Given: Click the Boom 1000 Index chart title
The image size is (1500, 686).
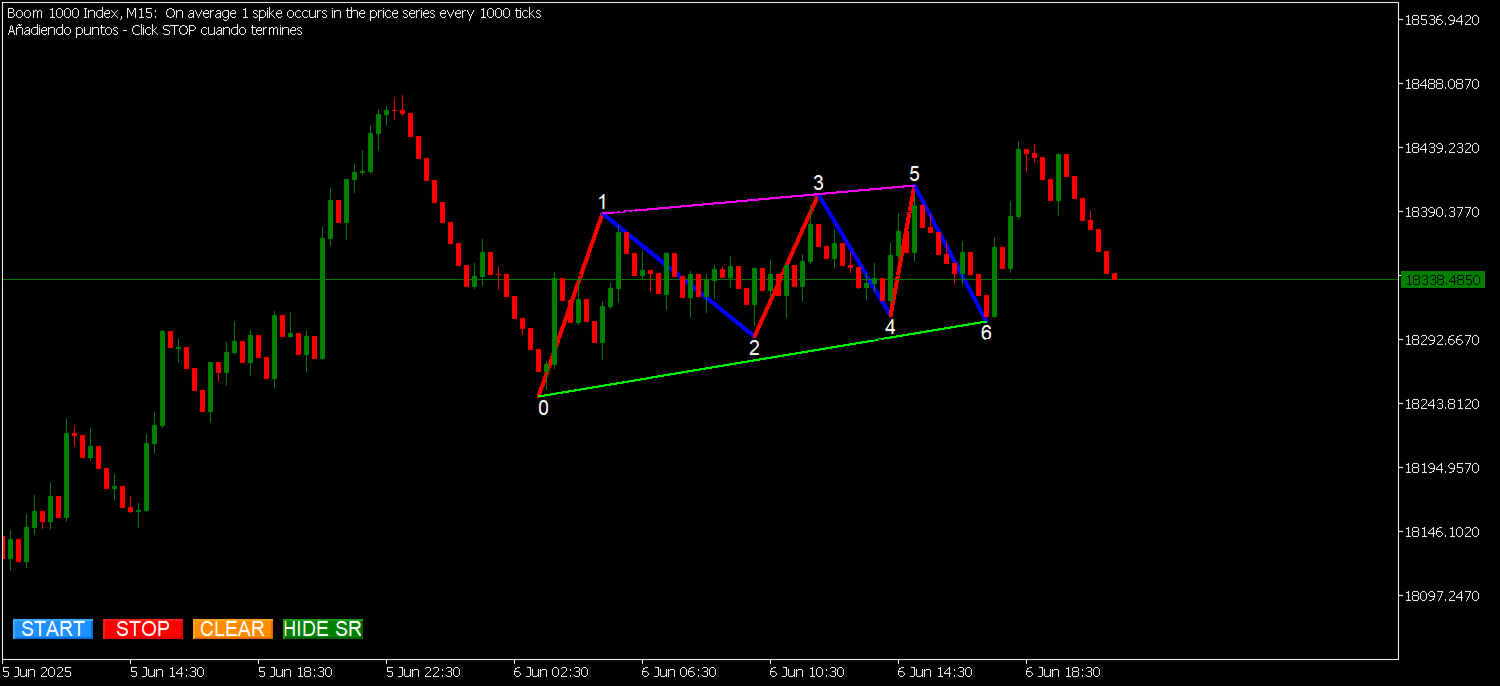Looking at the screenshot, I should [x=274, y=14].
